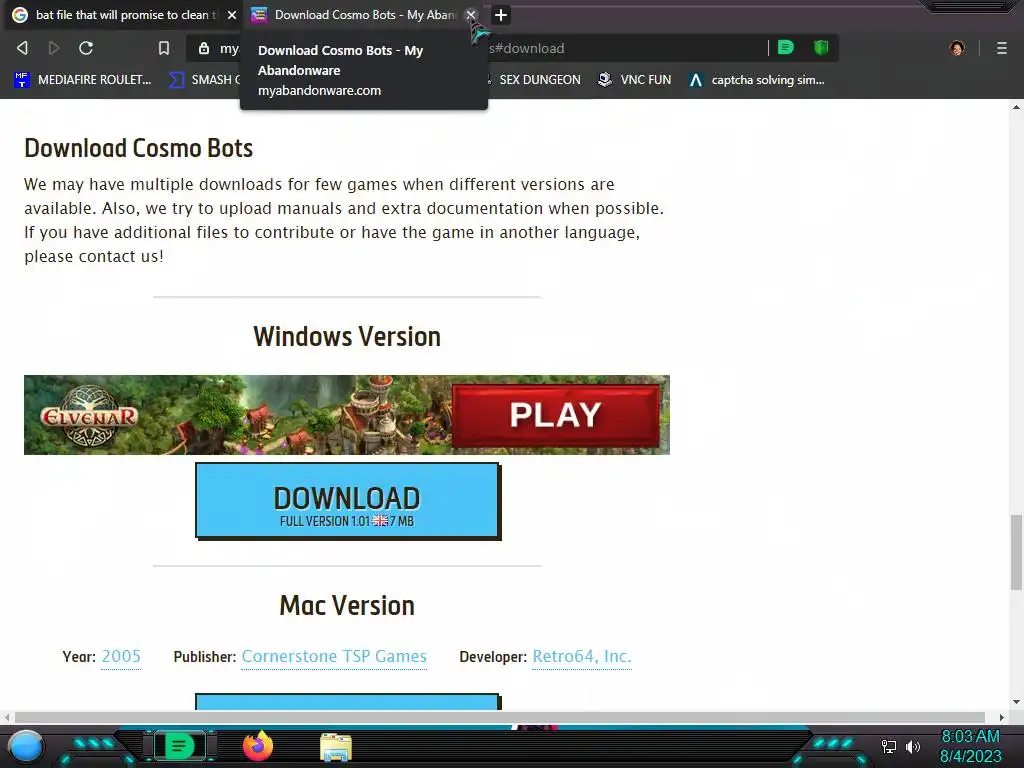Click the horizontal scrollbar left arrow
Screen dimensions: 1024x768
(x=7, y=717)
